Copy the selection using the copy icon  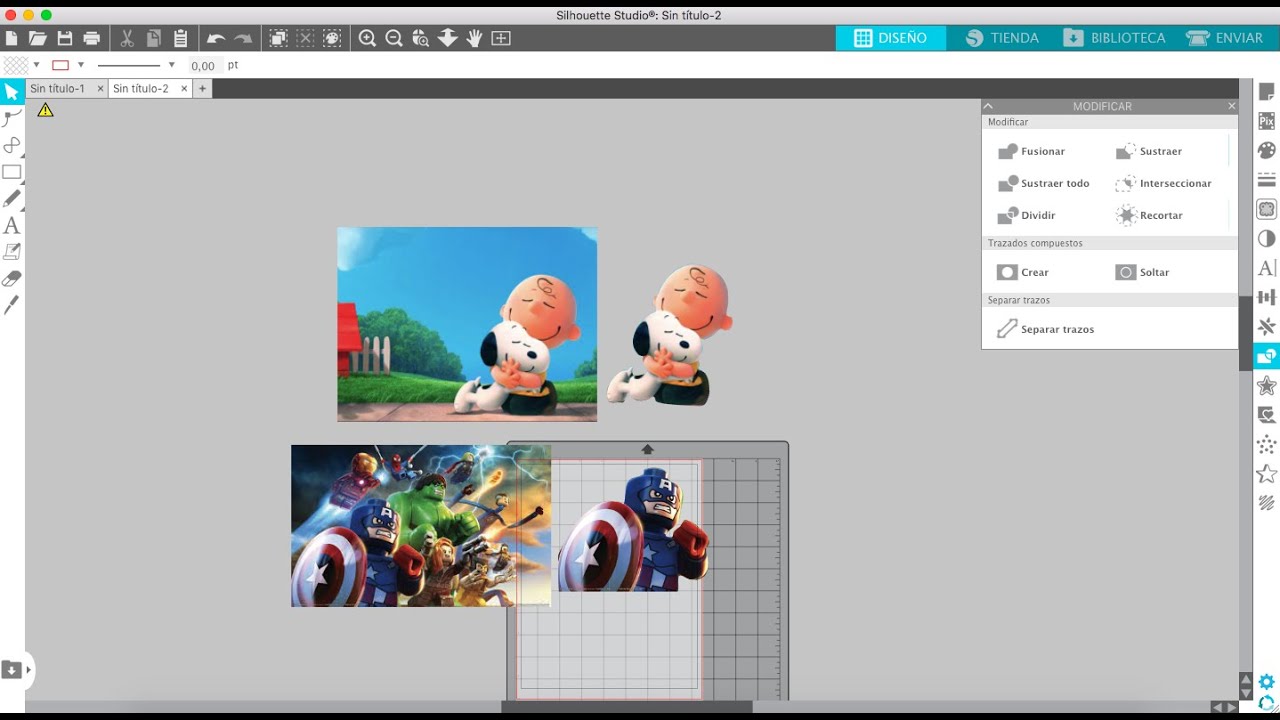[x=154, y=38]
